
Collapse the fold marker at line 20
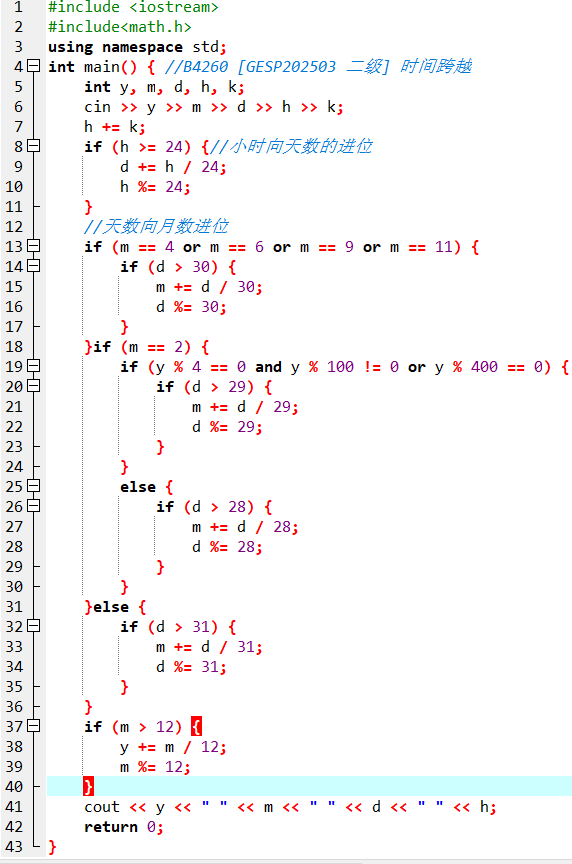[x=34, y=386]
